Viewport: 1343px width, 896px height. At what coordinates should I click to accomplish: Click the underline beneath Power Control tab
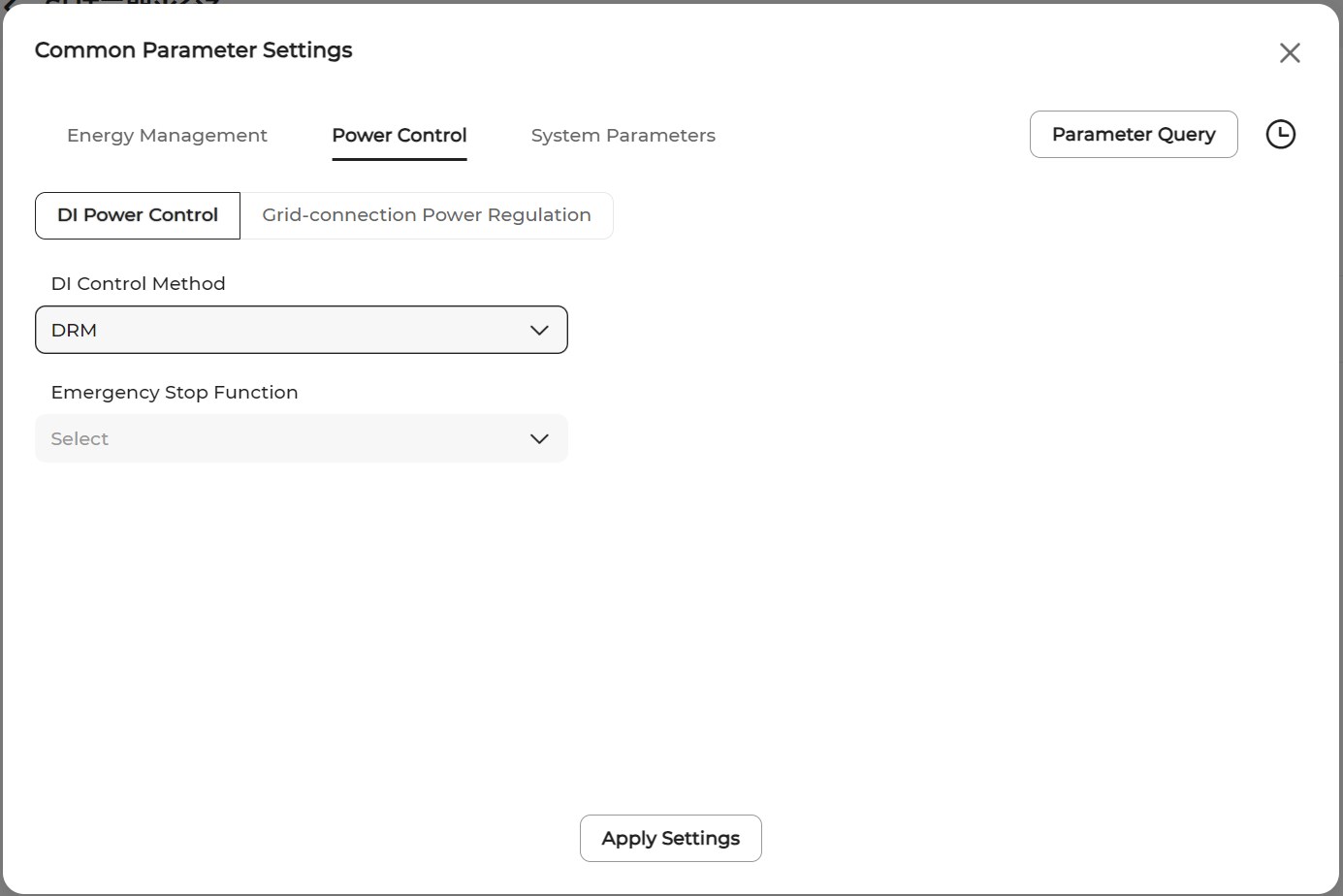[399, 158]
